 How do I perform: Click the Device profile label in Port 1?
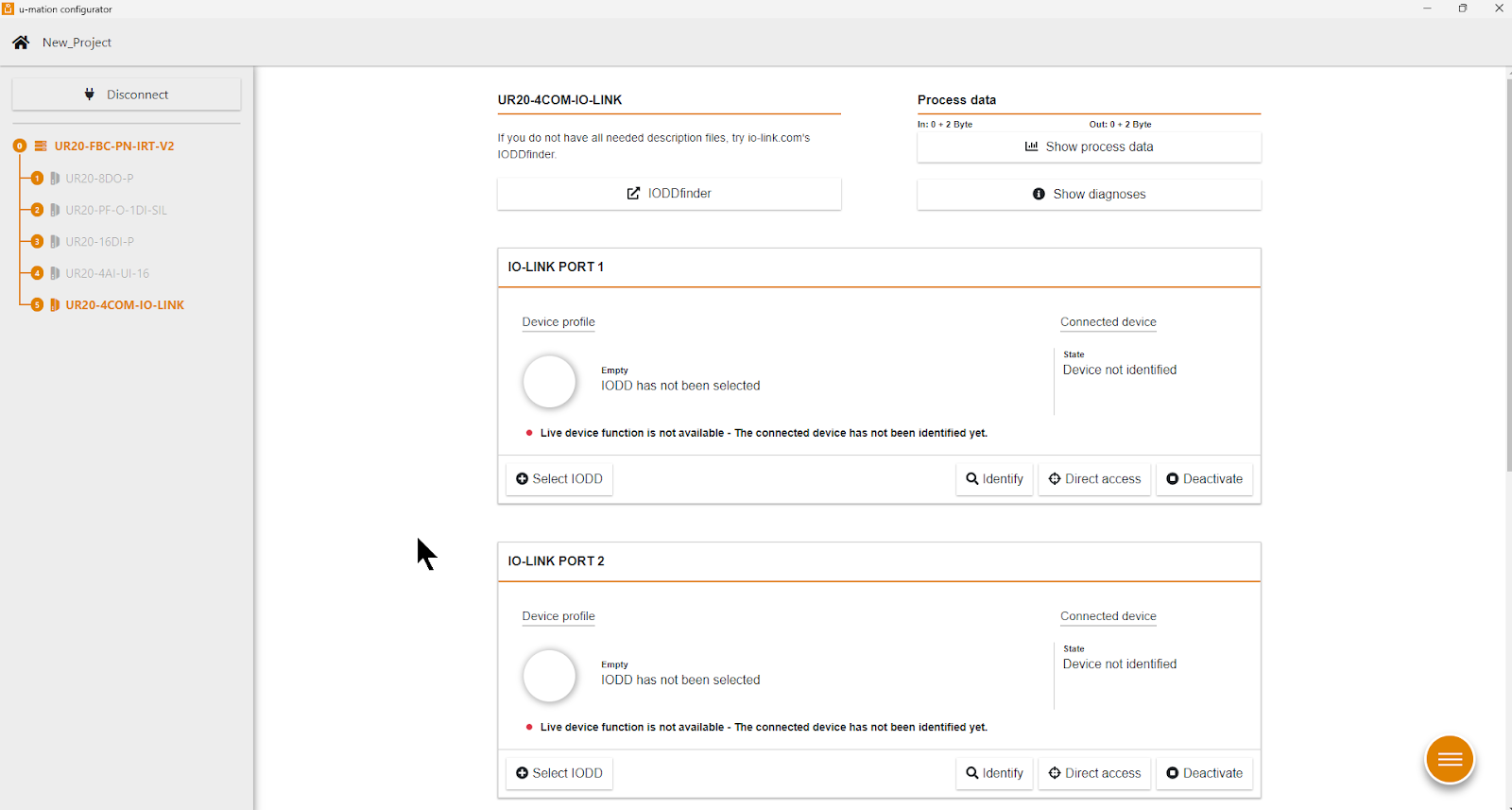pyautogui.click(x=558, y=322)
